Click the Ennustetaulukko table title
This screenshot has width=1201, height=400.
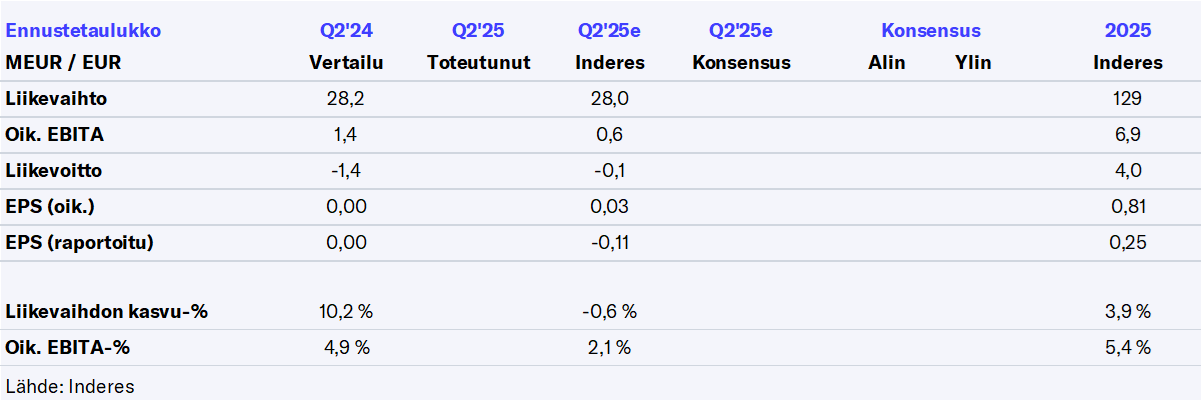[83, 31]
